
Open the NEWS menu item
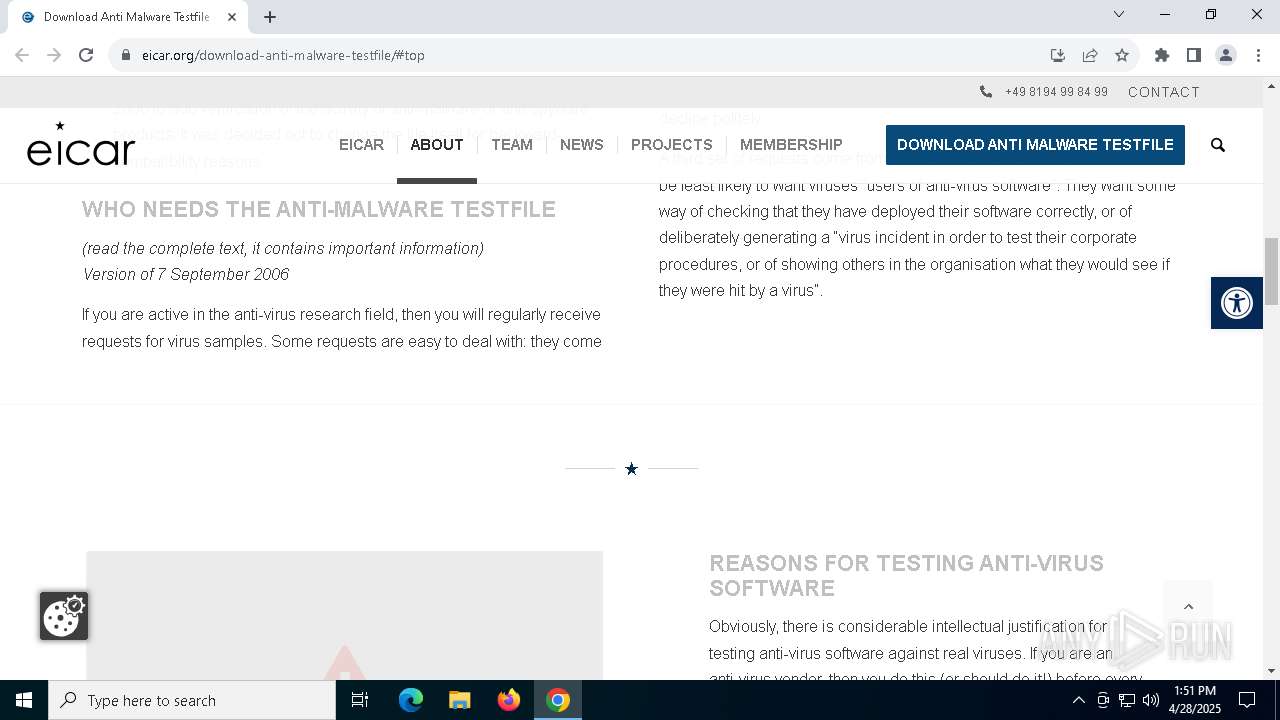coord(581,145)
